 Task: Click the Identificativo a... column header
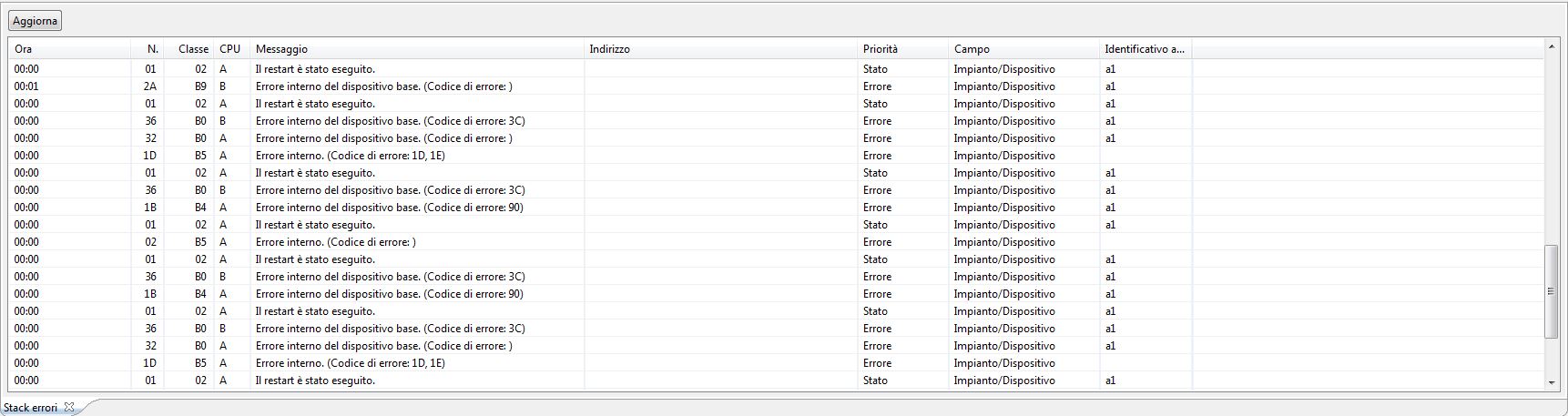(1145, 49)
